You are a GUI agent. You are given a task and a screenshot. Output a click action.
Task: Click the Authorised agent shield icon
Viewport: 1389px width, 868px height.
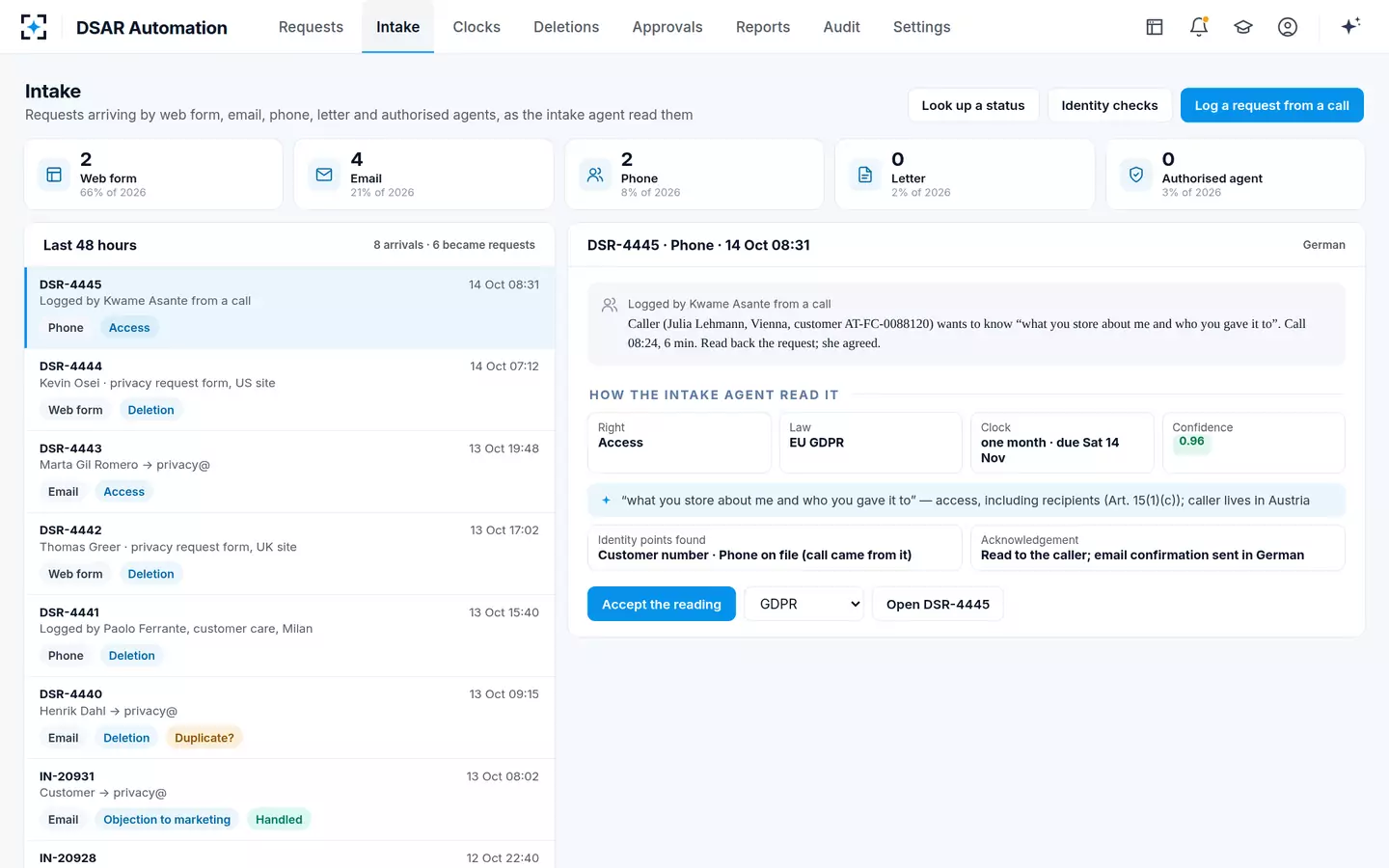pyautogui.click(x=1136, y=175)
